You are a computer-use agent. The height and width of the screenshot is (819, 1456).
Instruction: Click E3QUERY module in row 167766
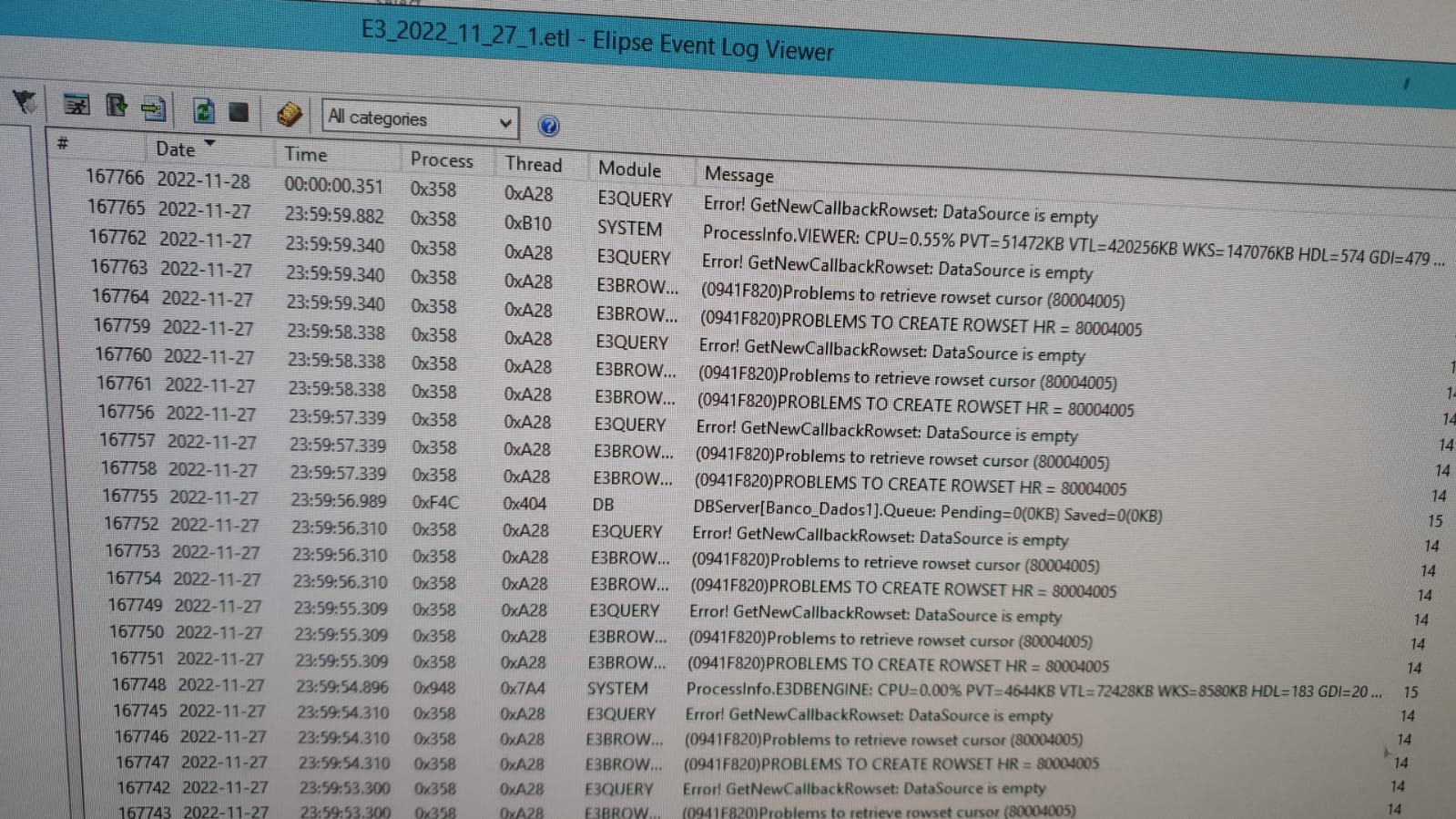635,199
